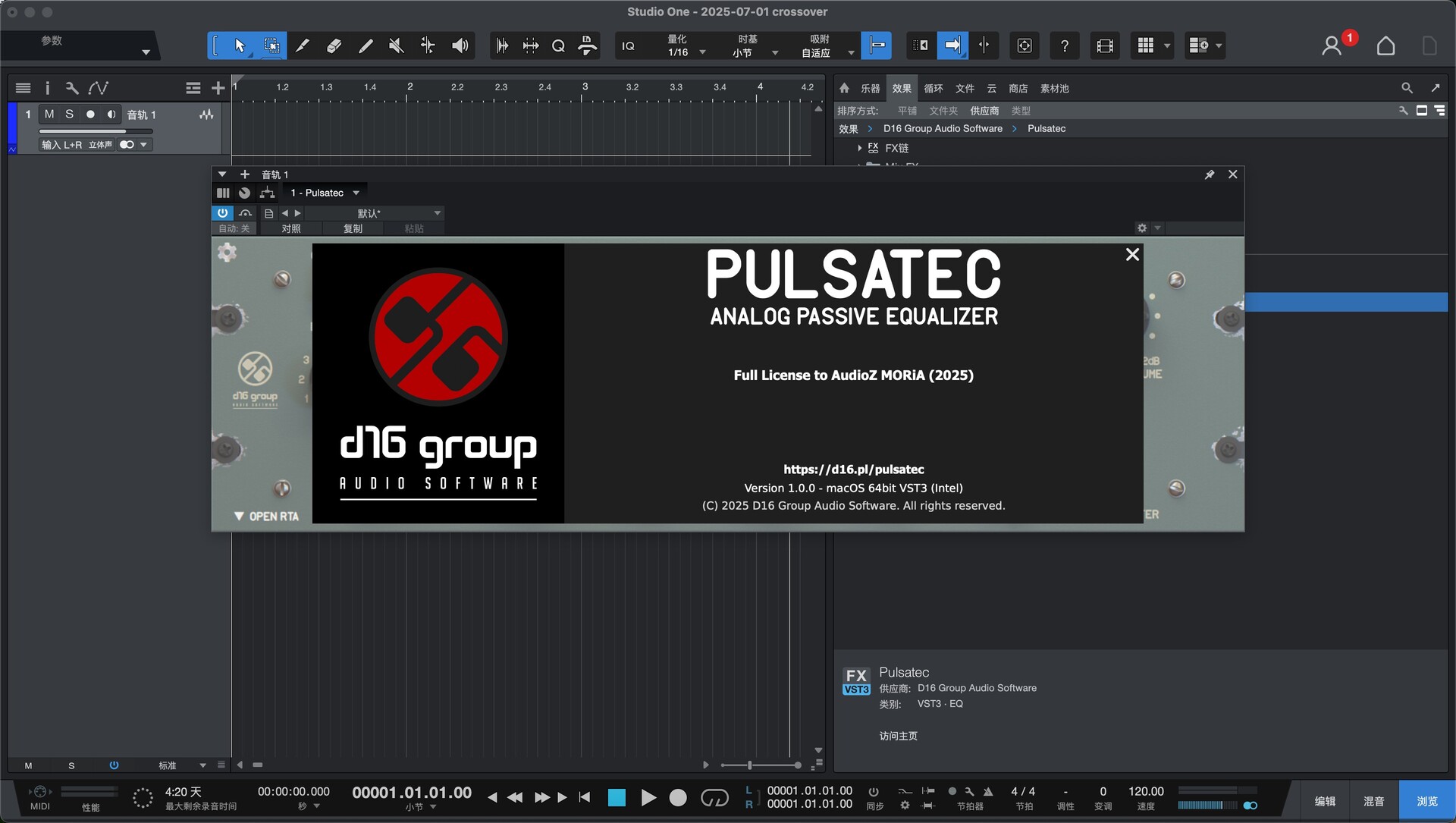The width and height of the screenshot is (1456, 823).
Task: Return to zero in transport
Action: point(584,797)
